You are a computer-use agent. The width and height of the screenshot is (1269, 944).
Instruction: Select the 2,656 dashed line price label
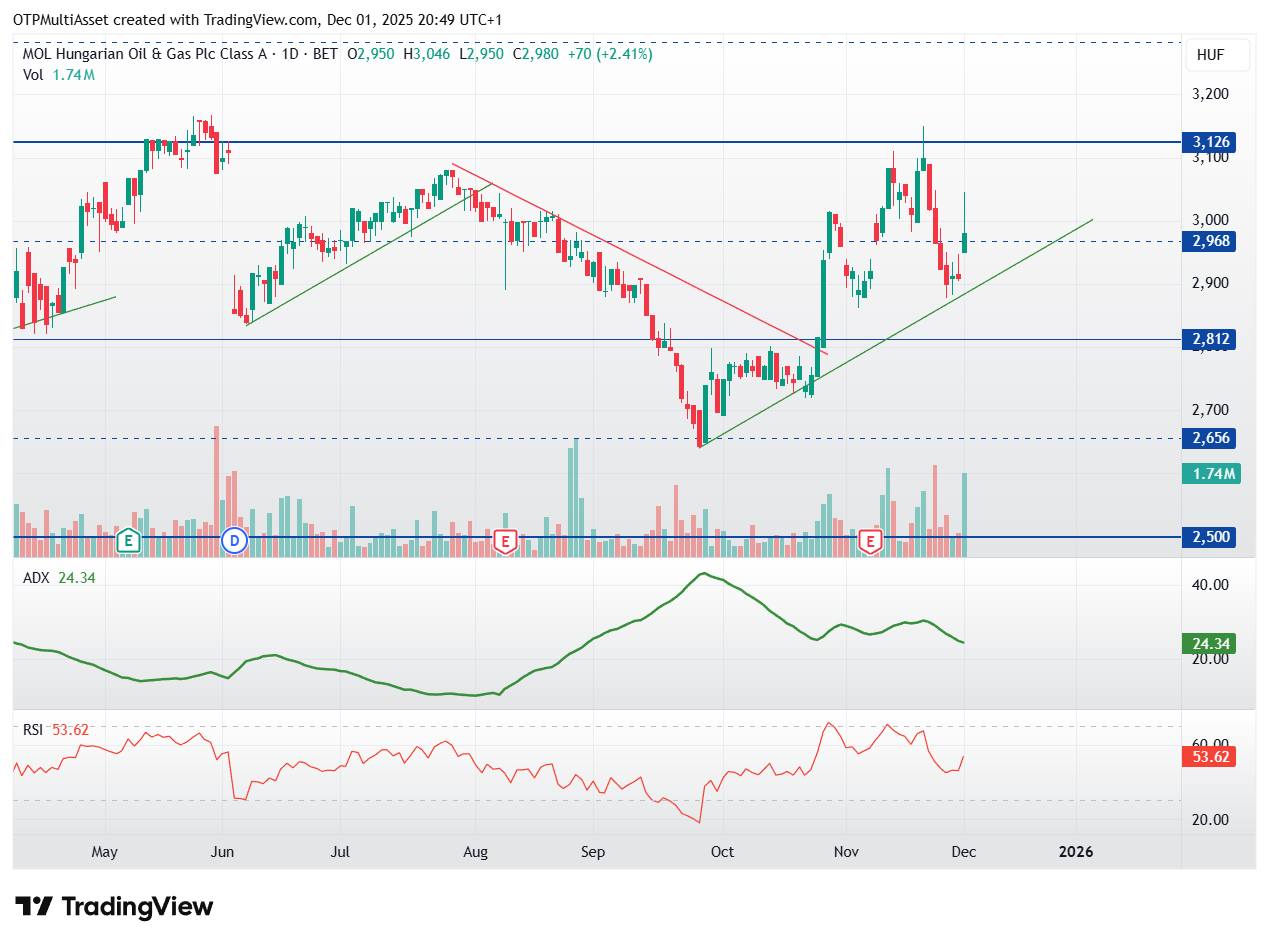pos(1209,438)
